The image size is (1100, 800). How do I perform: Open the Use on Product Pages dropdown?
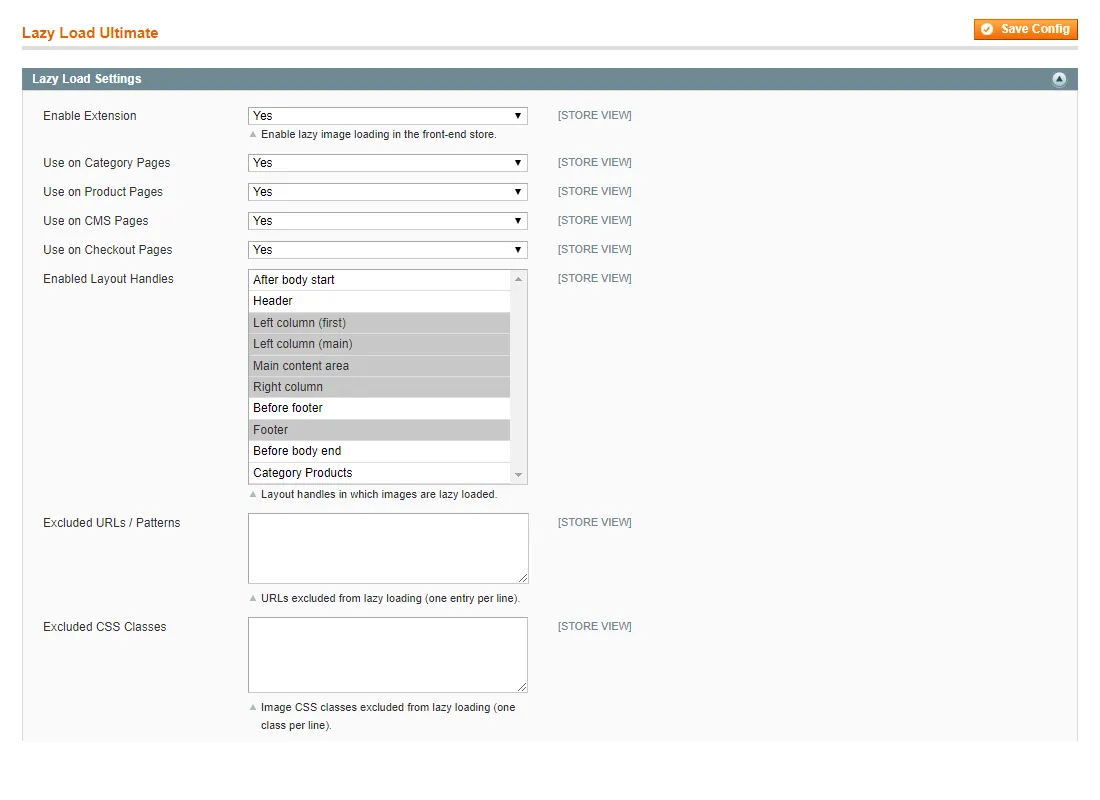[x=387, y=192]
